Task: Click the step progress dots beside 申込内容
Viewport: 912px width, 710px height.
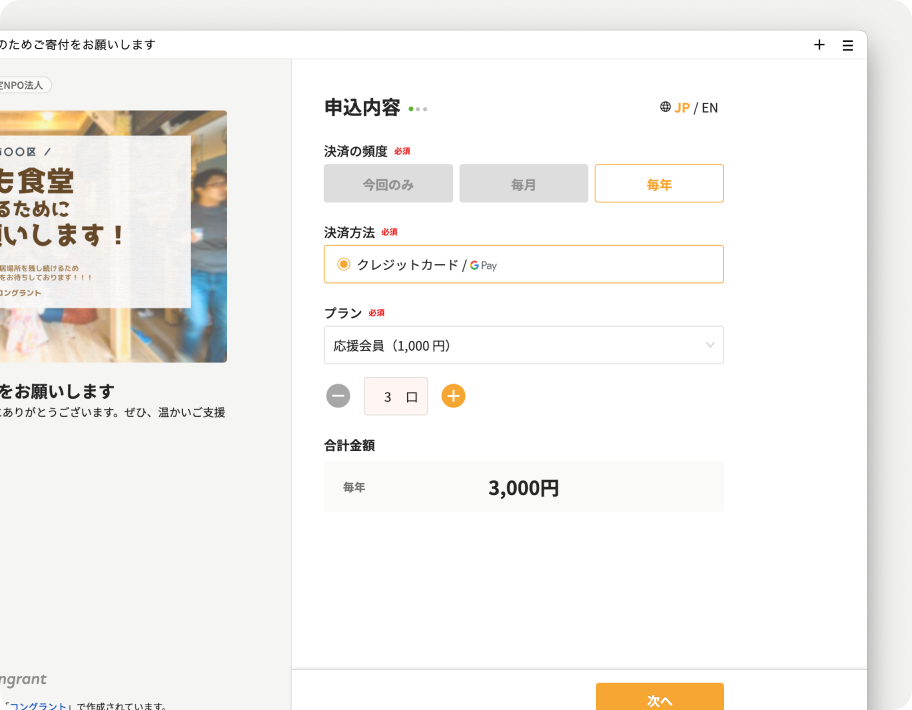Action: point(418,109)
